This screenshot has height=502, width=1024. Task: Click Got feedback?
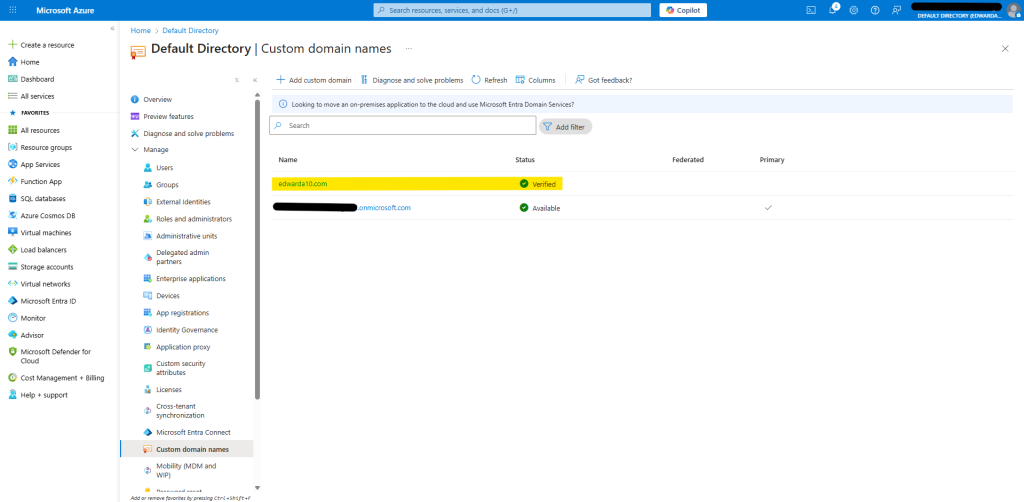pyautogui.click(x=603, y=80)
